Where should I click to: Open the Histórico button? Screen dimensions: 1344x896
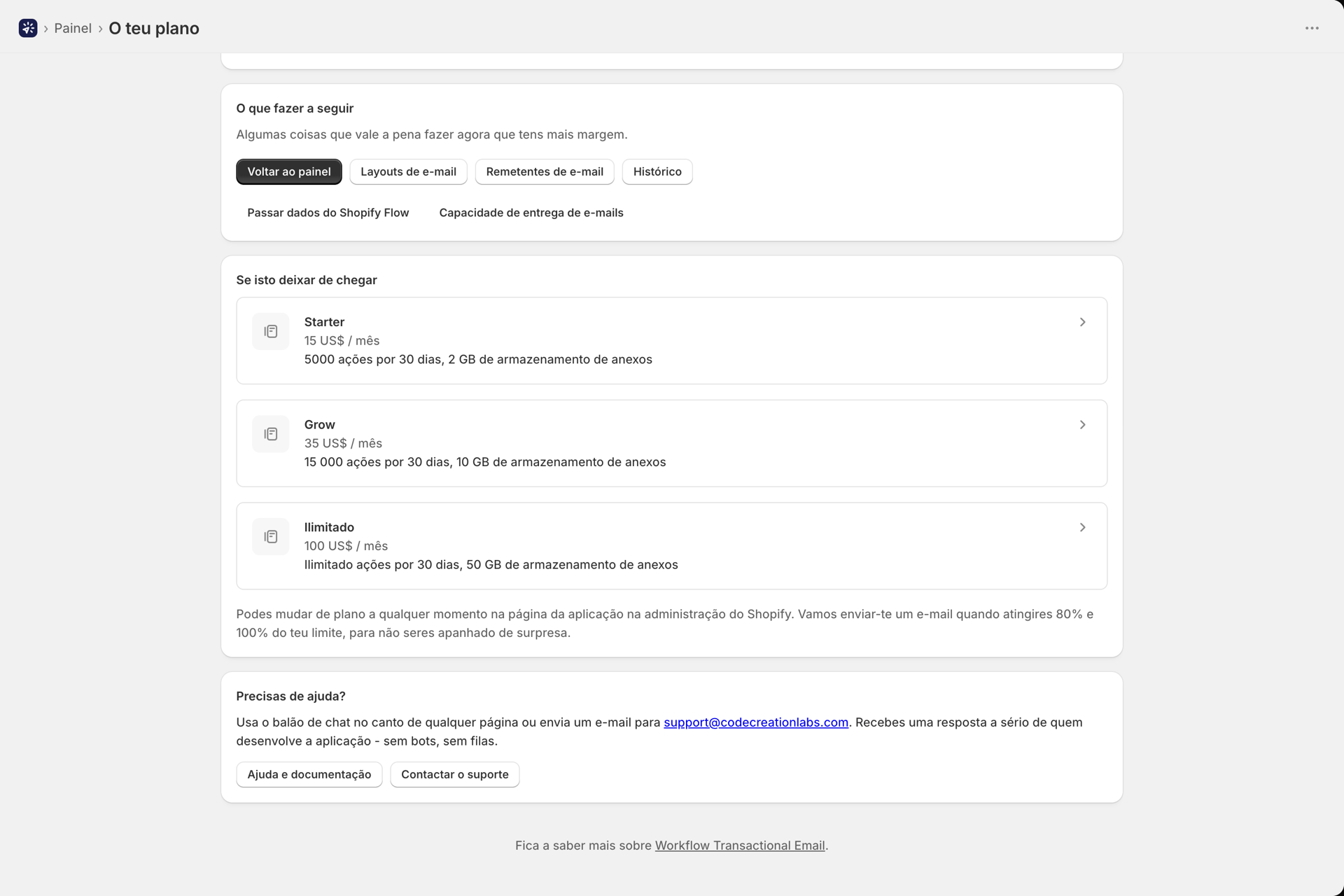point(657,171)
